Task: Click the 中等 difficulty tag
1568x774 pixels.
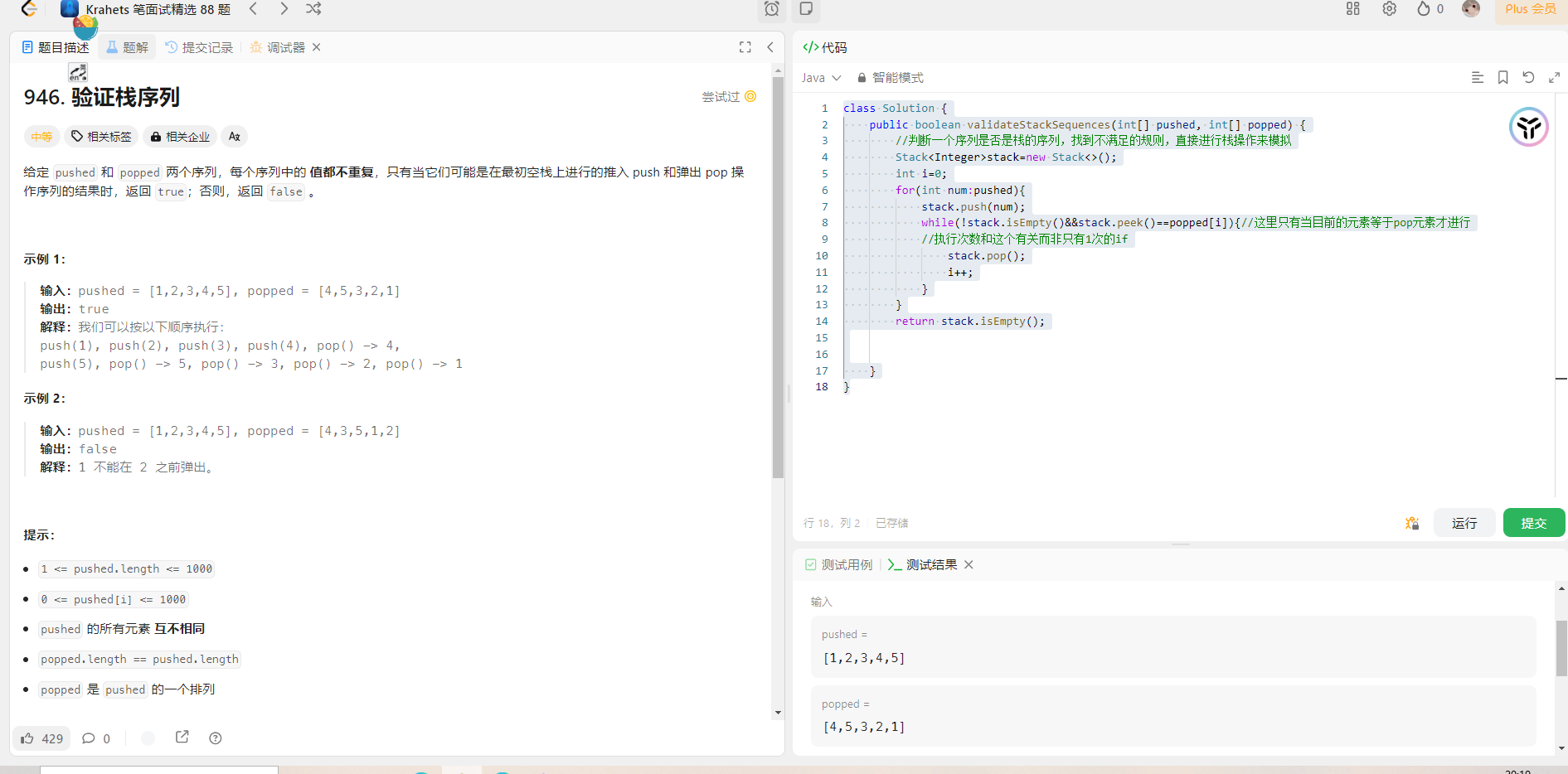Action: tap(41, 137)
